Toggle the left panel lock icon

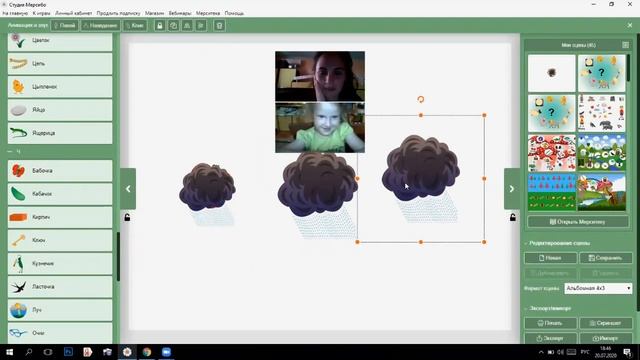127,218
